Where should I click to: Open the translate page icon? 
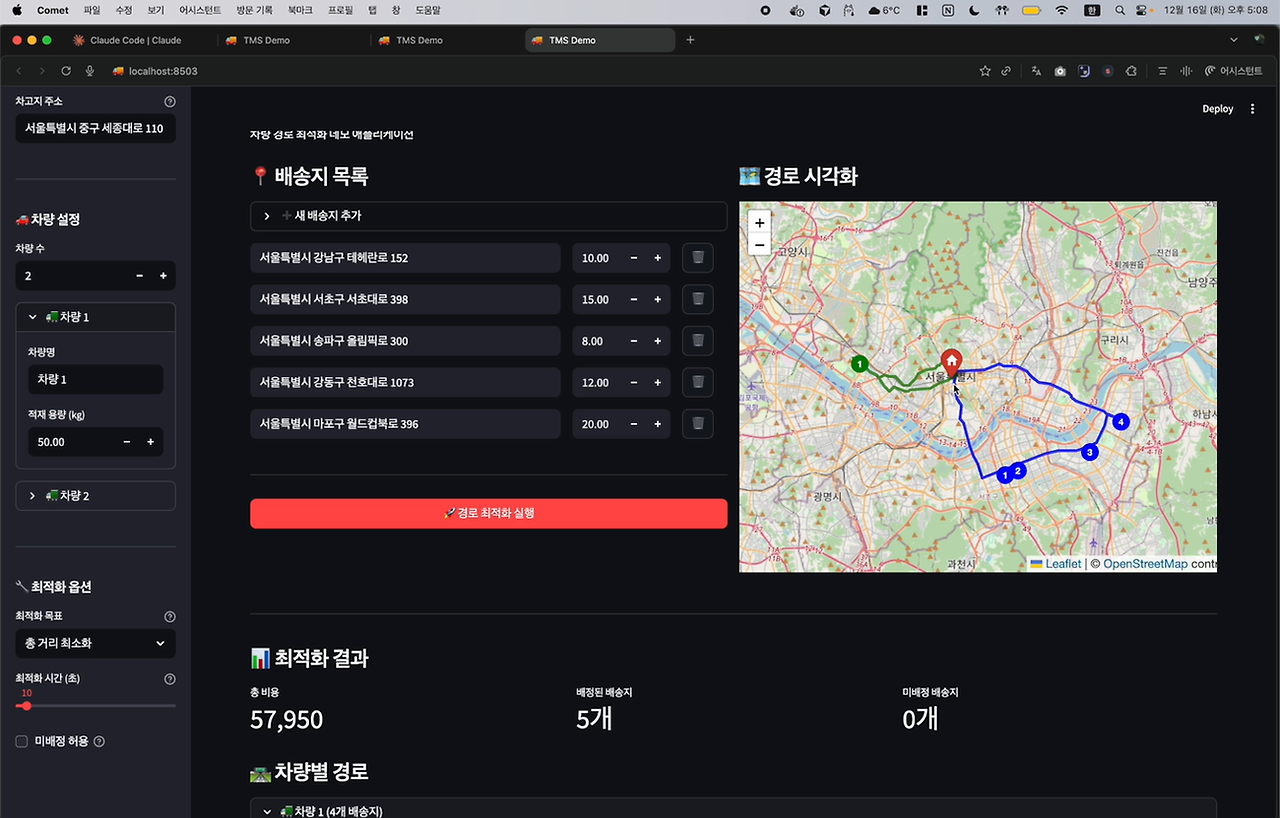click(1036, 71)
